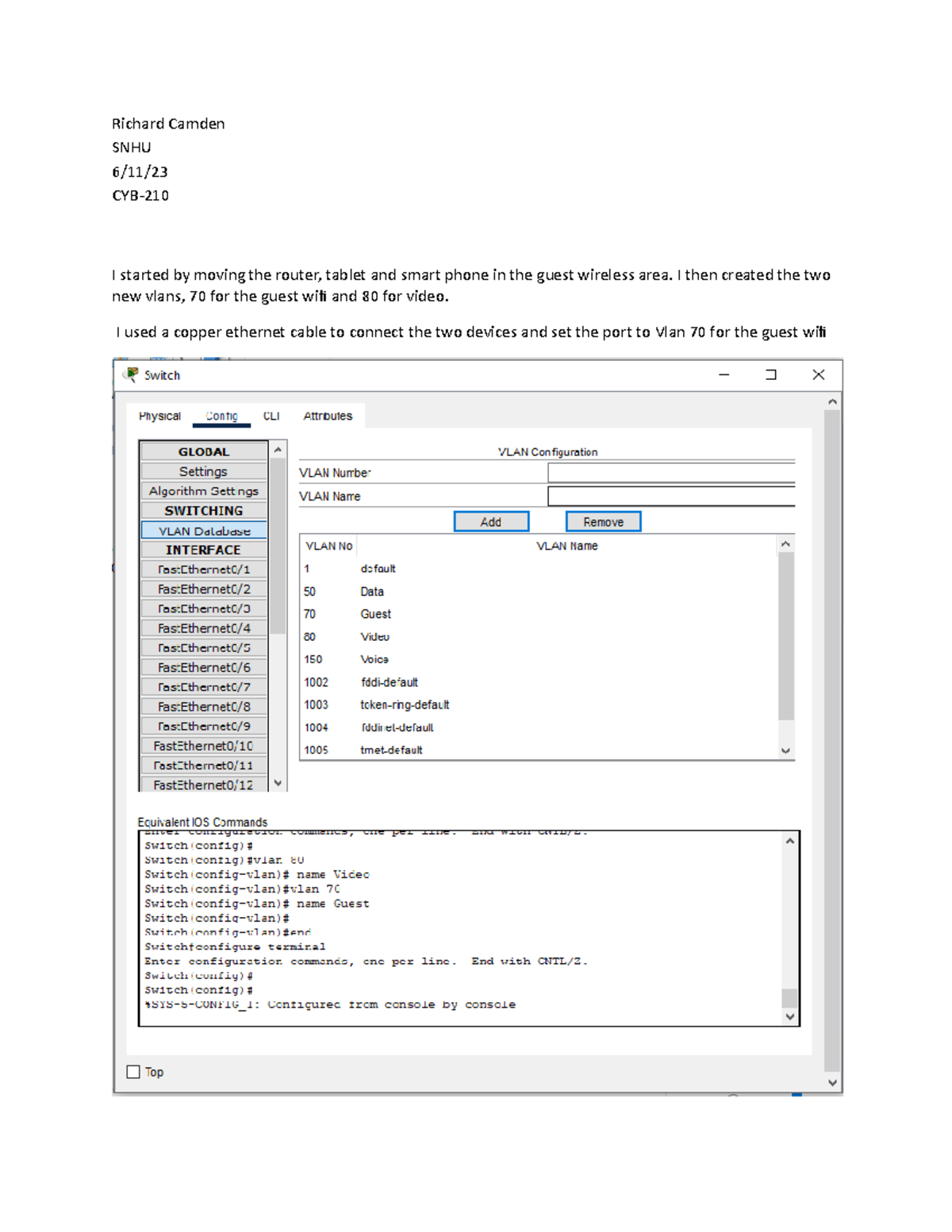Open FastEthernet0/1 interface settings
This screenshot has height=1232, width=952.
coord(204,570)
